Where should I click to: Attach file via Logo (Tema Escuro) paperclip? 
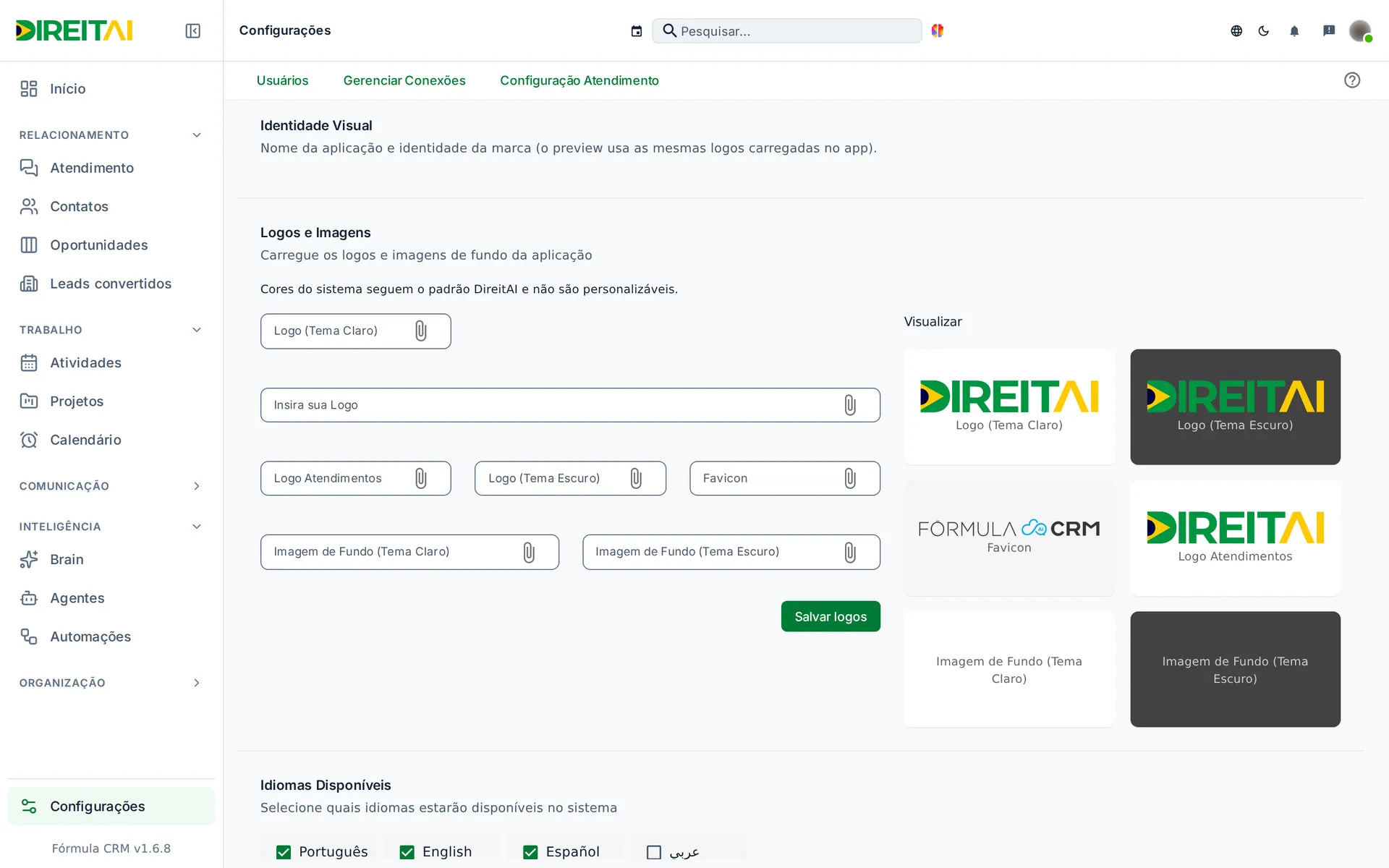coord(636,479)
